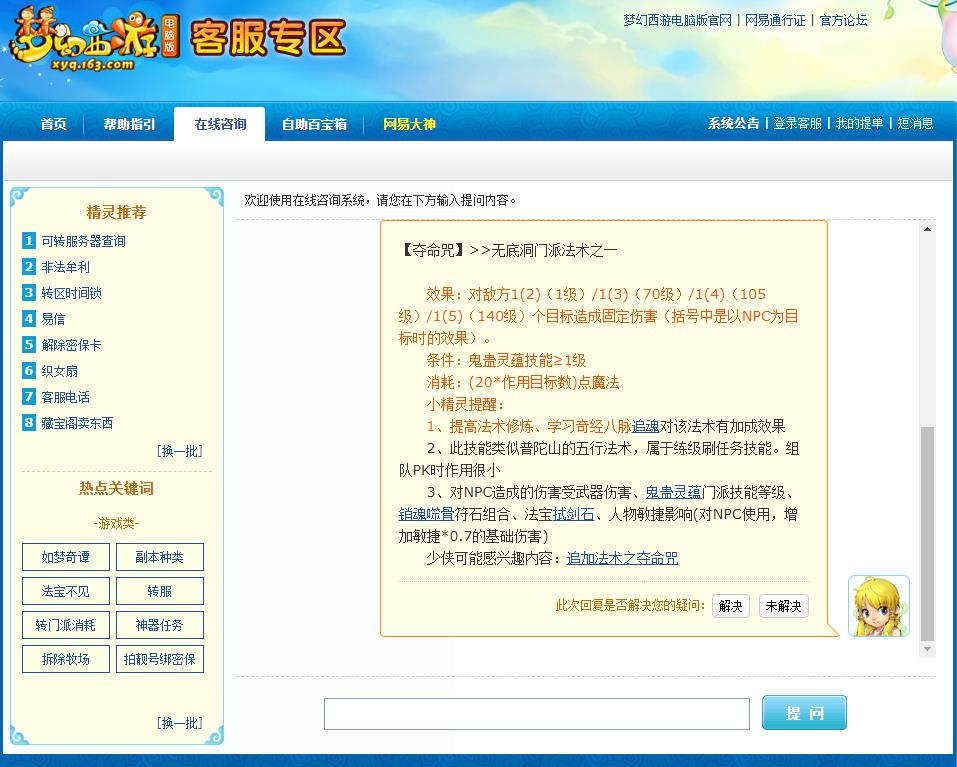Open the 销魂噬骨 link
This screenshot has width=957, height=767.
coord(427,514)
